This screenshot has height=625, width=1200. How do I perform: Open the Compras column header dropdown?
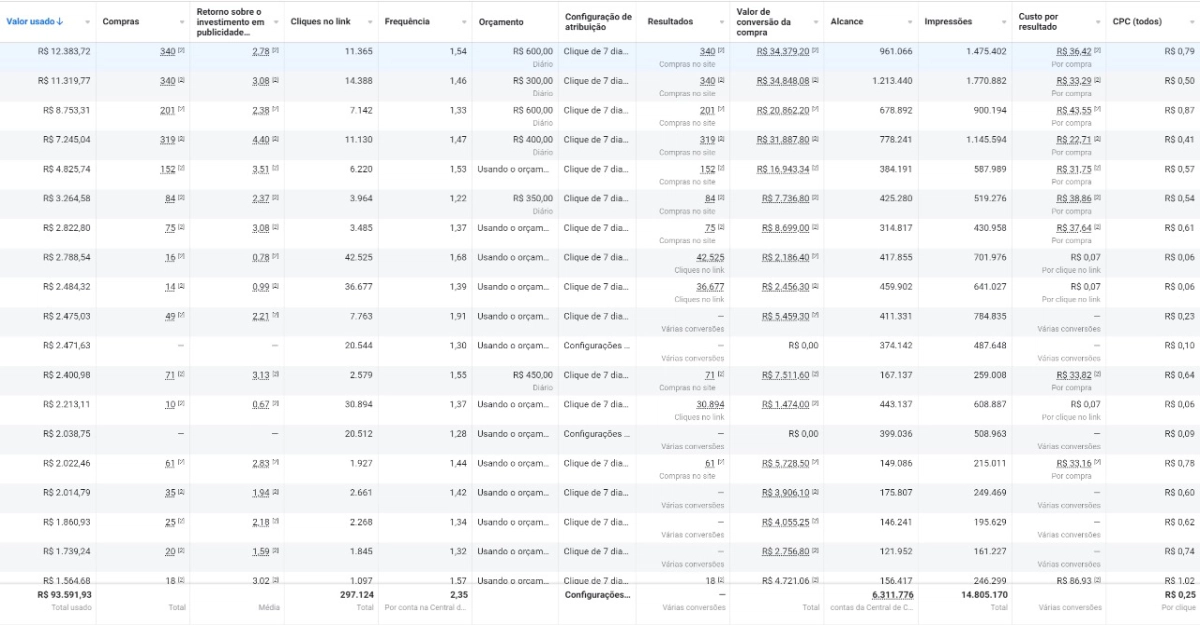pos(182,21)
